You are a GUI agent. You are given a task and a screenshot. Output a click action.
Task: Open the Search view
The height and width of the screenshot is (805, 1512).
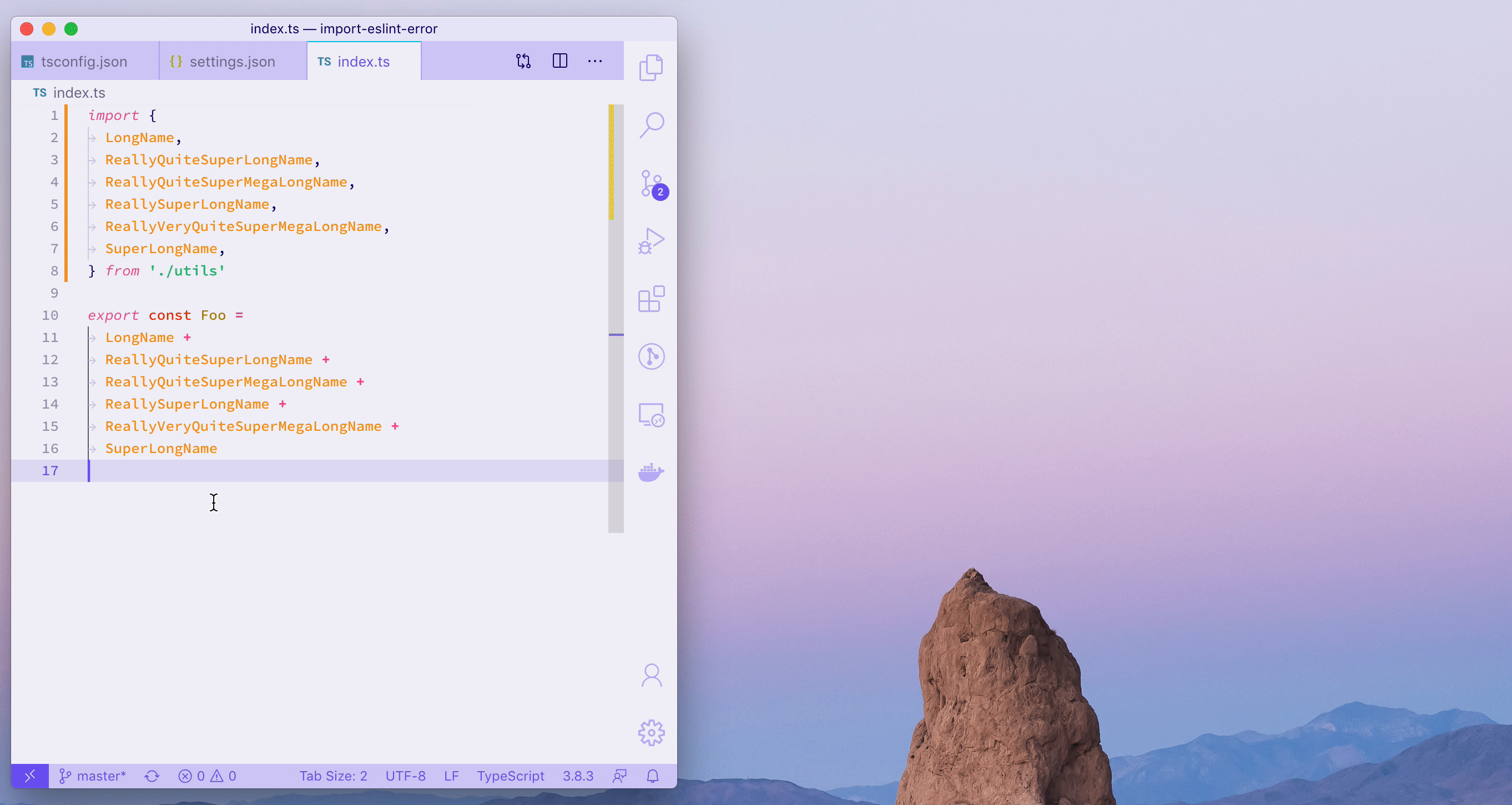click(x=651, y=124)
